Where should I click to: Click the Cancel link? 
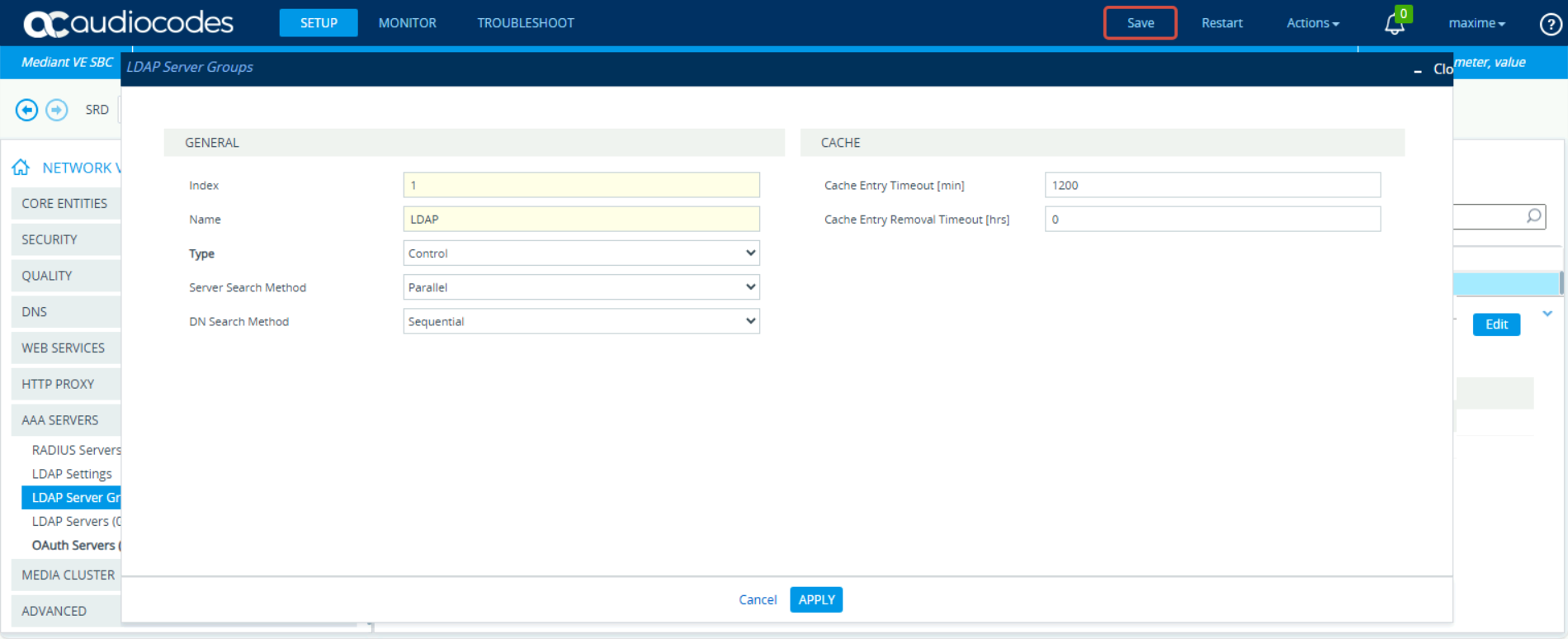pos(757,599)
